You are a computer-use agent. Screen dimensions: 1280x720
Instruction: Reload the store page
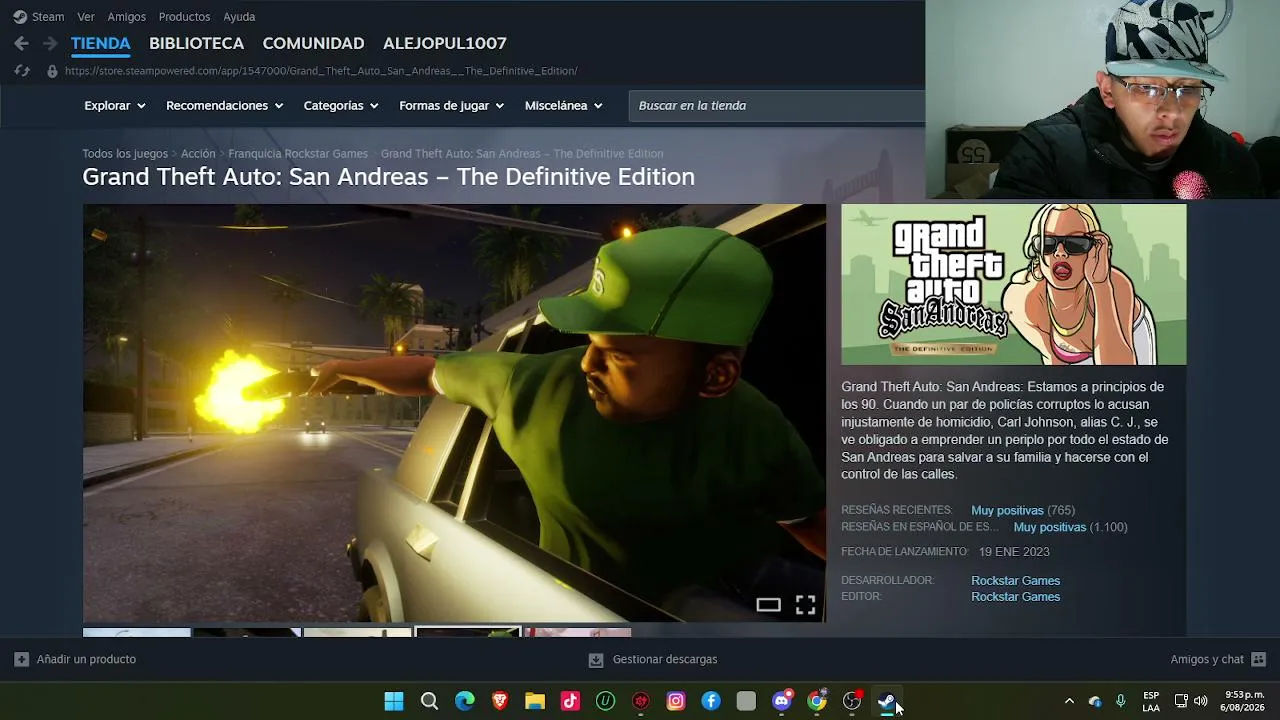(22, 71)
